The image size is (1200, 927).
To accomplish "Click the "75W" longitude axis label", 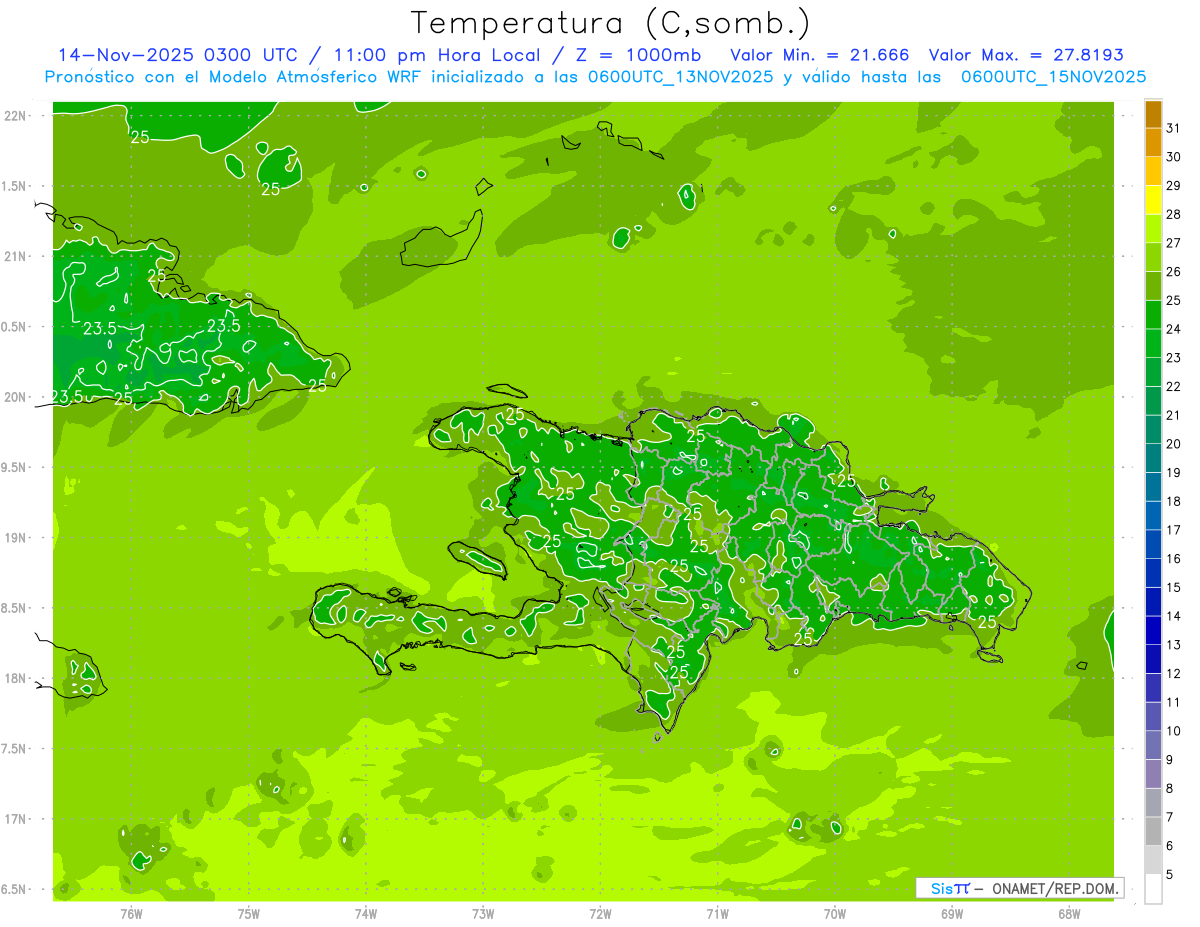I will (249, 914).
